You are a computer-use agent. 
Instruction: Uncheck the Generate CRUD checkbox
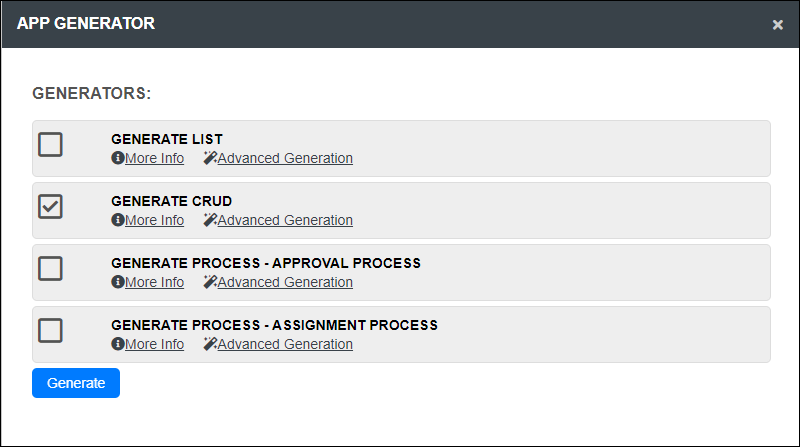pos(51,206)
